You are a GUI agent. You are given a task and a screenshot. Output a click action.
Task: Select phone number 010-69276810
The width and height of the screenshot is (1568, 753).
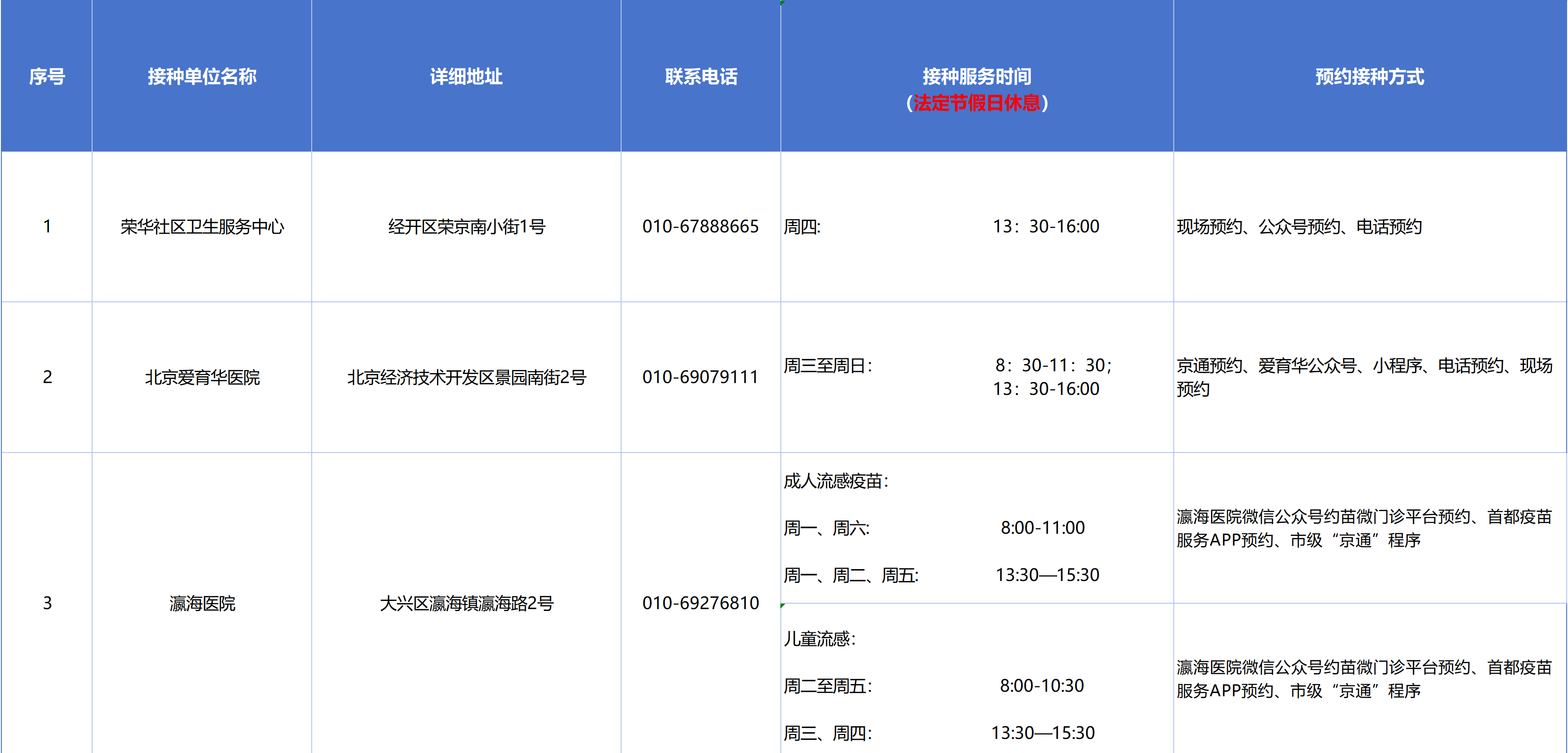pyautogui.click(x=701, y=603)
